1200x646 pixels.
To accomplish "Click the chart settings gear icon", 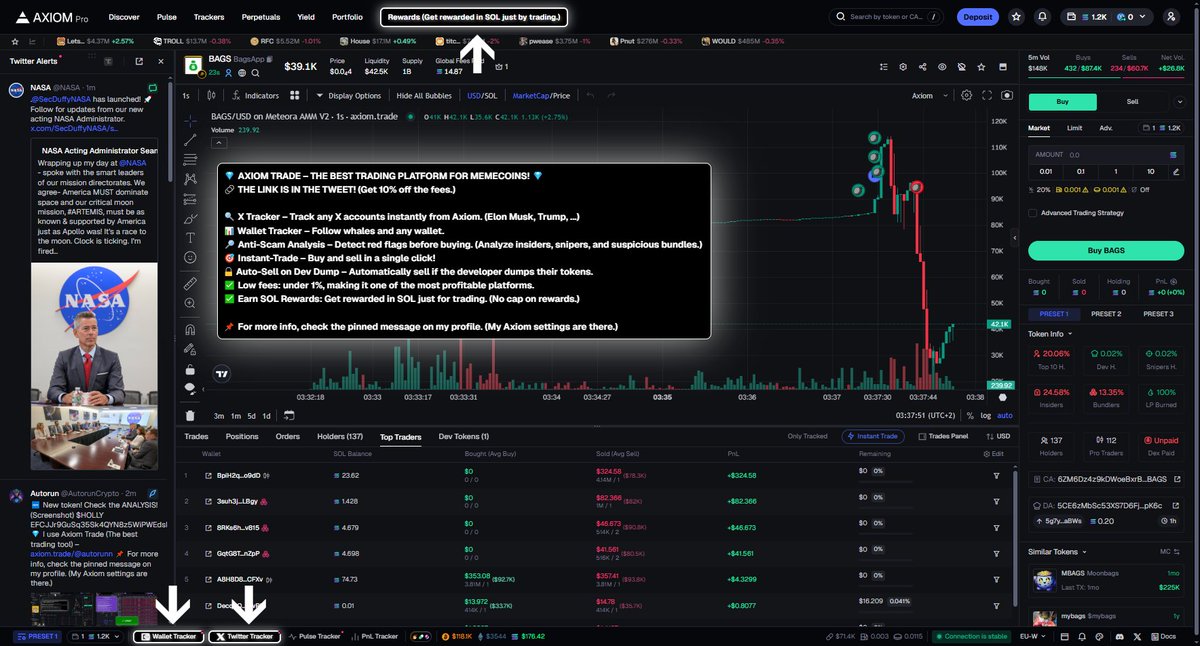I will point(966,96).
